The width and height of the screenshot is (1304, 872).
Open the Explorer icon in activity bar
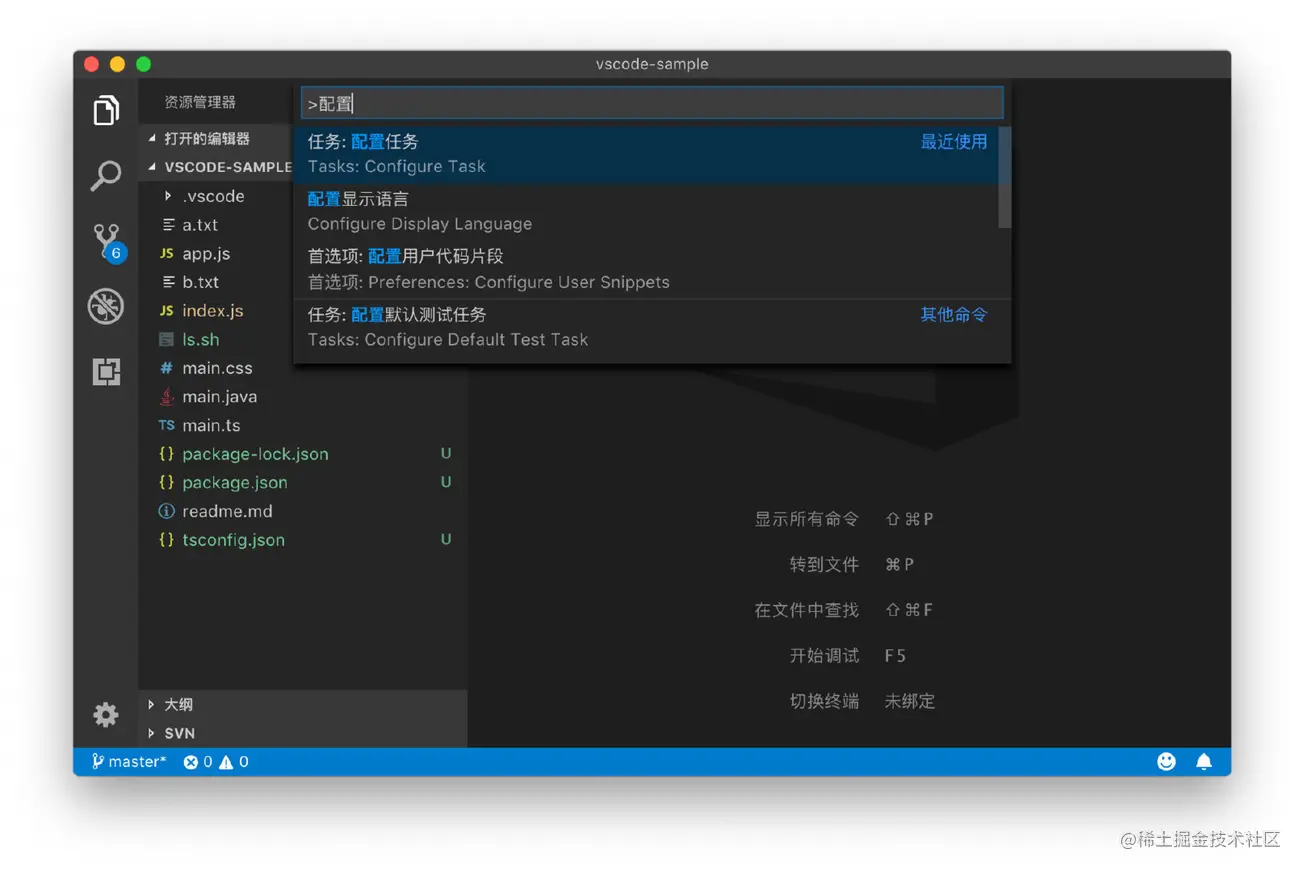click(106, 111)
